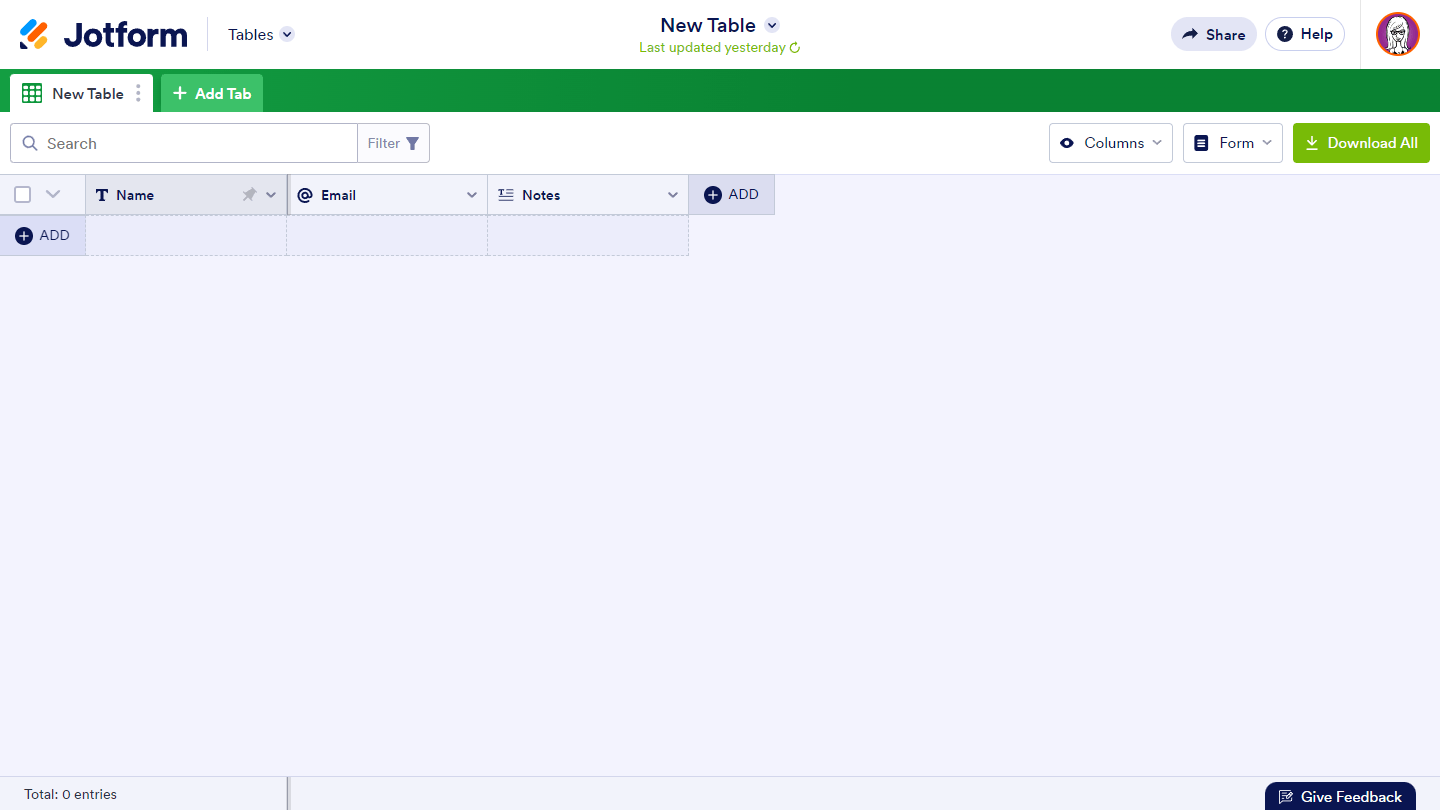Click the 'Total: 0 entries' status text

[x=71, y=794]
